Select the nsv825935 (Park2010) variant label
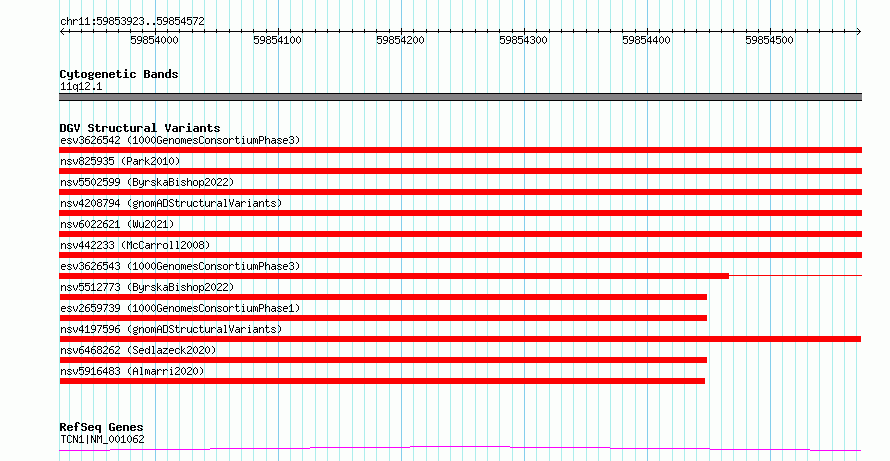890x461 pixels. [x=120, y=161]
